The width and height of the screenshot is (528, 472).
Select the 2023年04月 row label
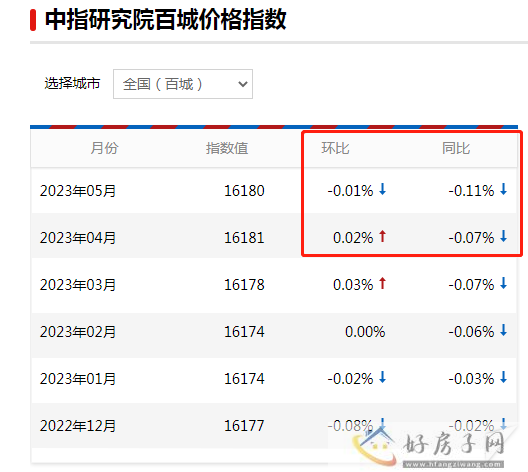point(78,238)
